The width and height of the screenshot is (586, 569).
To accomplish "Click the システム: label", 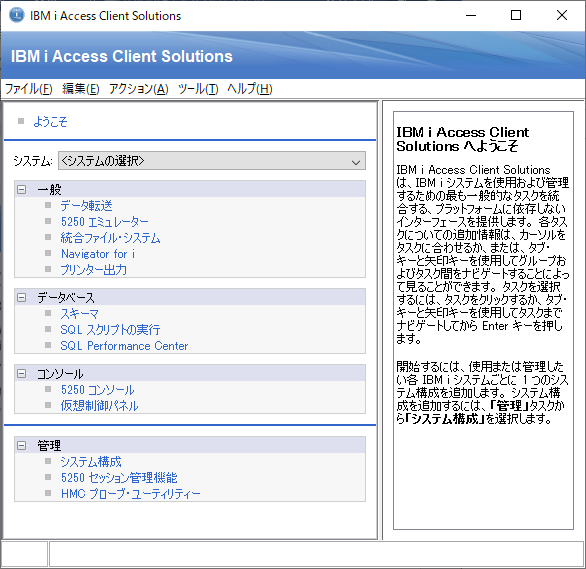I will point(33,161).
